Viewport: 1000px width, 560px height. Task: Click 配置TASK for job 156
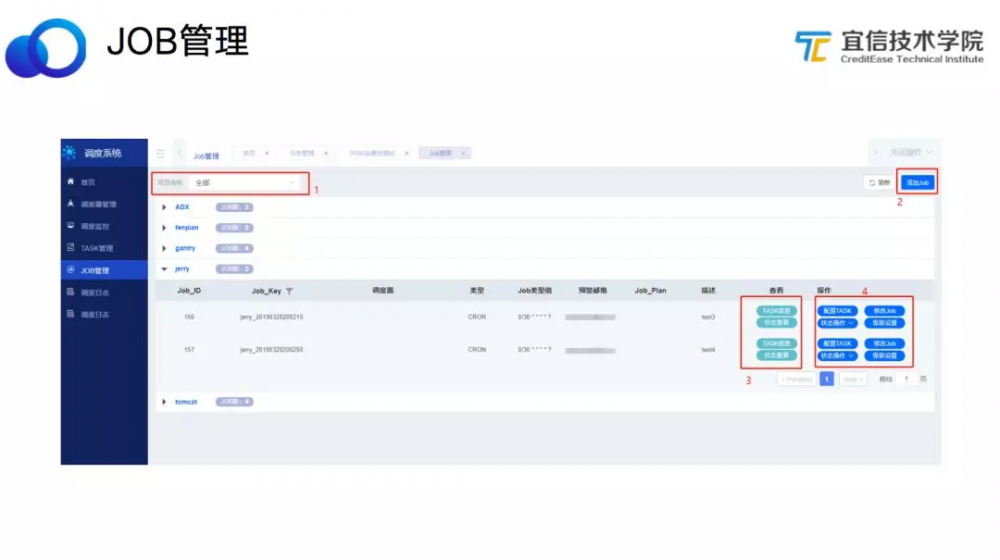(837, 311)
